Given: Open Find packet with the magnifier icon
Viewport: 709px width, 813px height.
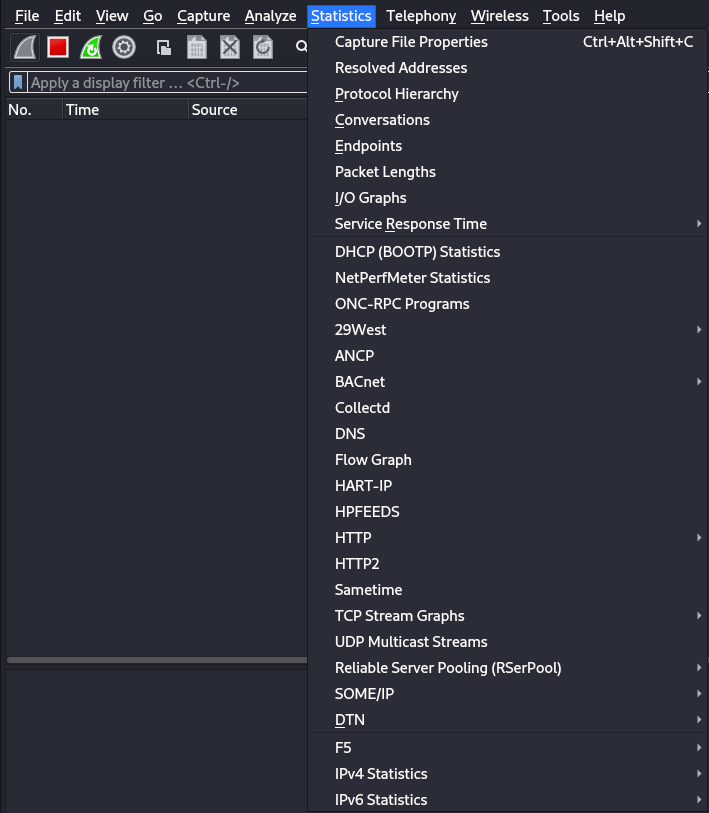Looking at the screenshot, I should pyautogui.click(x=301, y=46).
